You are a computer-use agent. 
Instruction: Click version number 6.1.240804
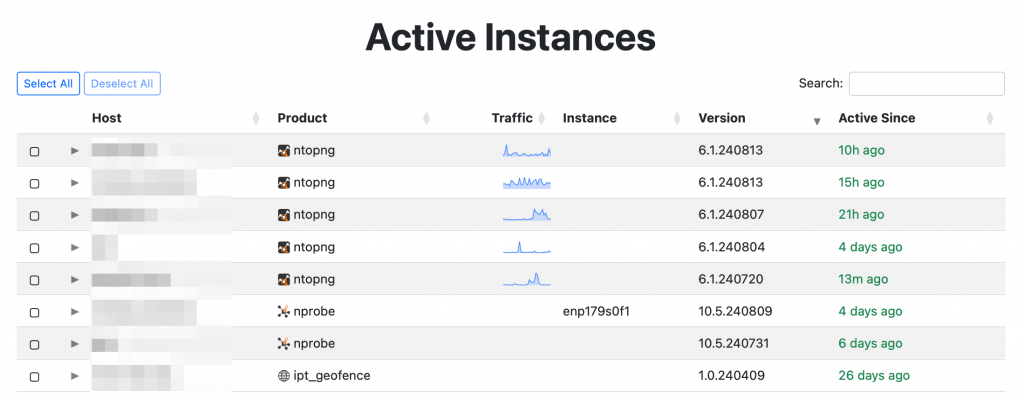731,247
